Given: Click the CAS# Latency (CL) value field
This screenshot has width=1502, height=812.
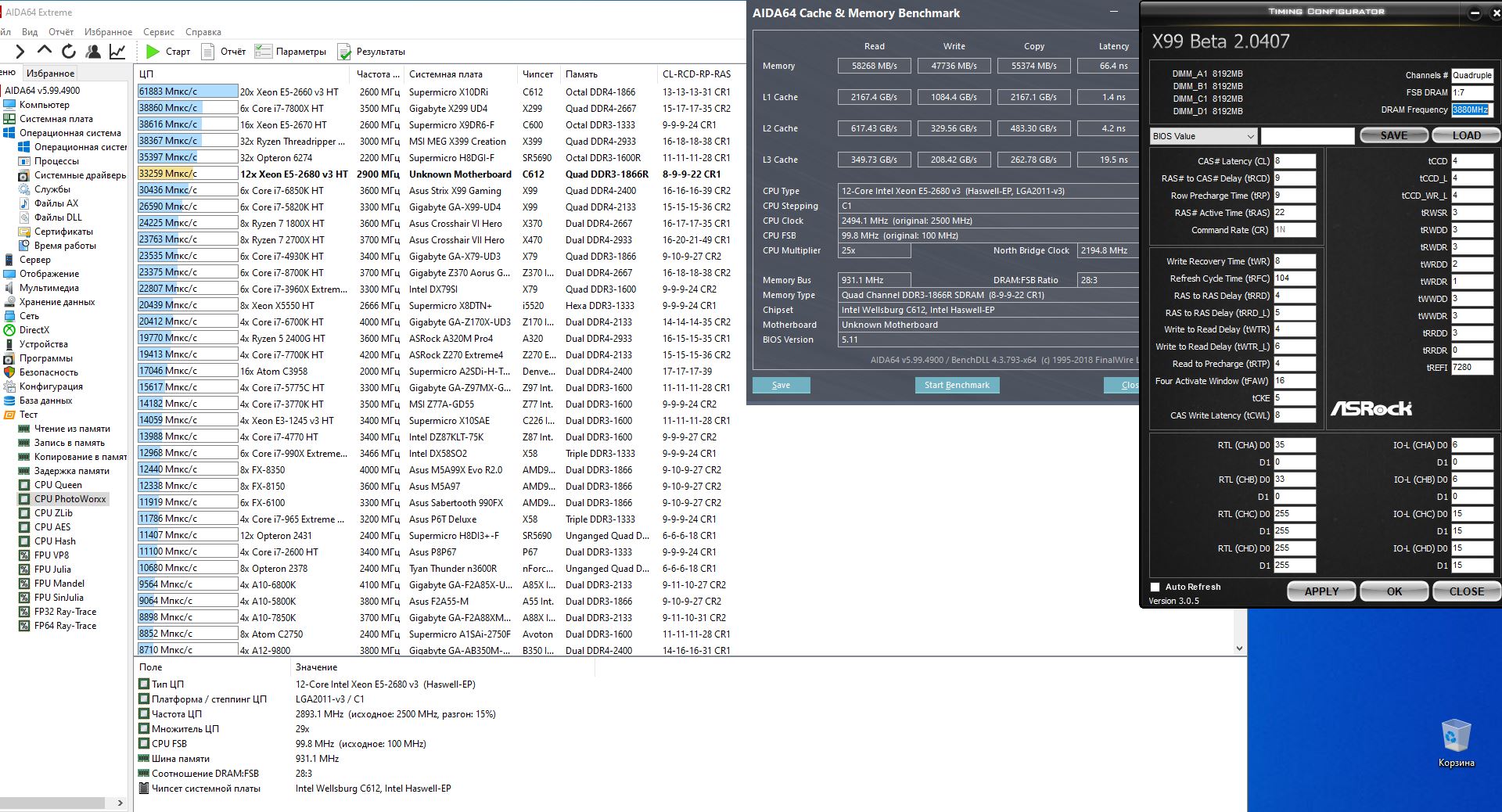Looking at the screenshot, I should tap(1295, 161).
